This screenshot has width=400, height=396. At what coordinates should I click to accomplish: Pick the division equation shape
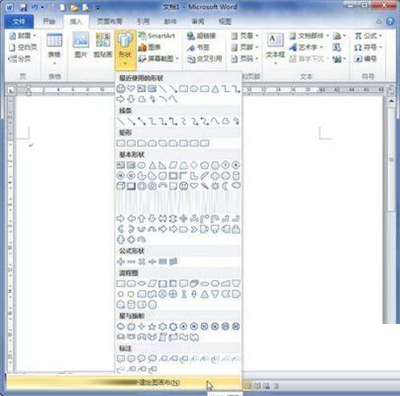pos(152,262)
